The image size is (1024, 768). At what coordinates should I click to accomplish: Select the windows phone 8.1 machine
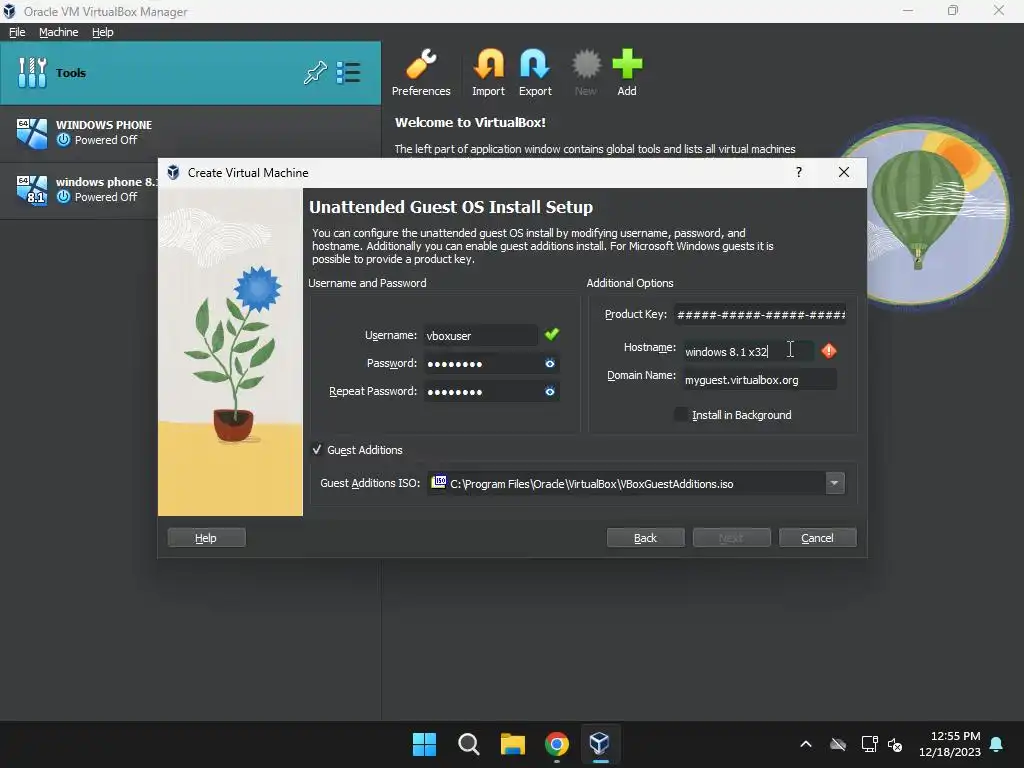click(79, 189)
